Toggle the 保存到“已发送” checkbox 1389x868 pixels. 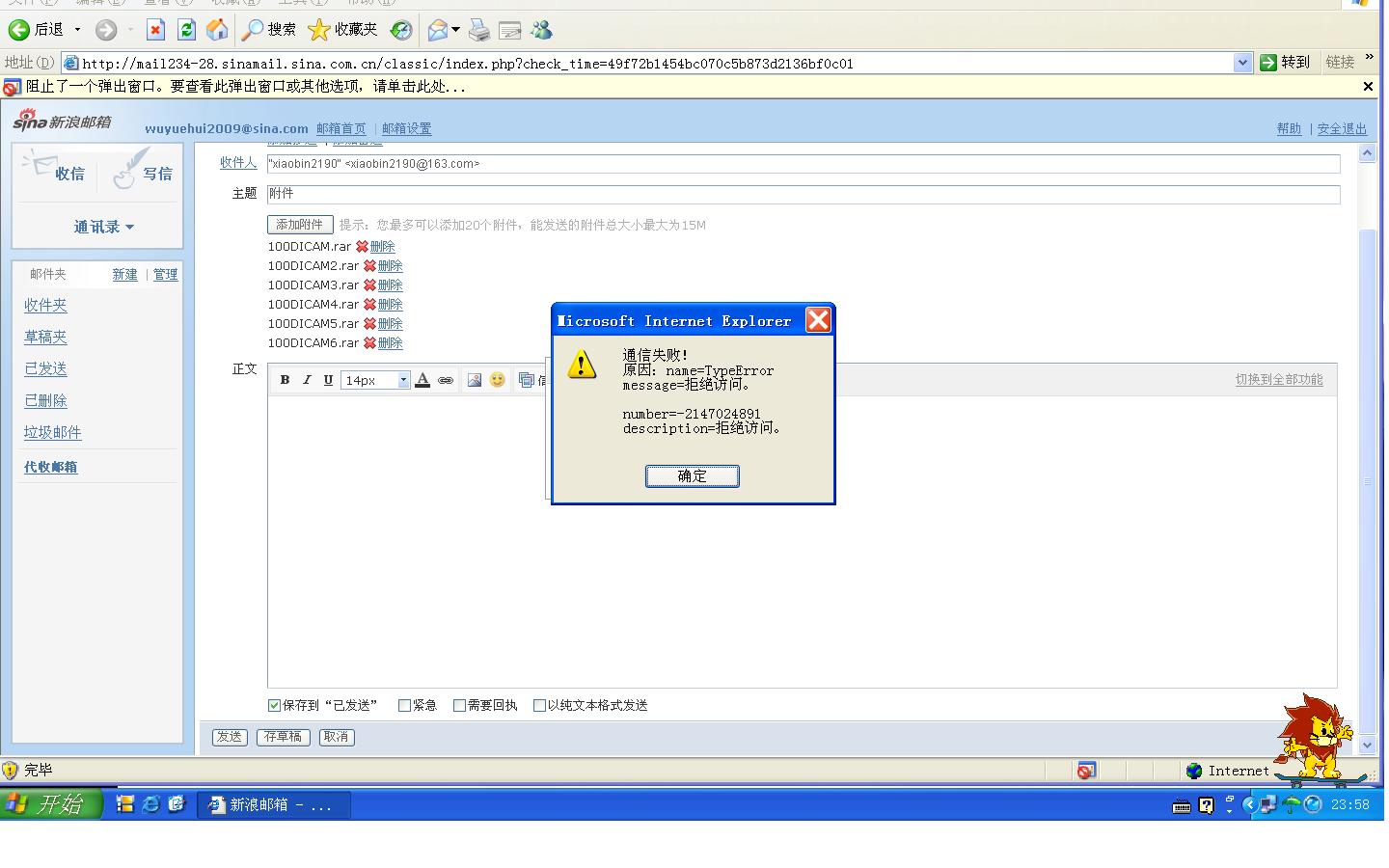click(x=274, y=706)
